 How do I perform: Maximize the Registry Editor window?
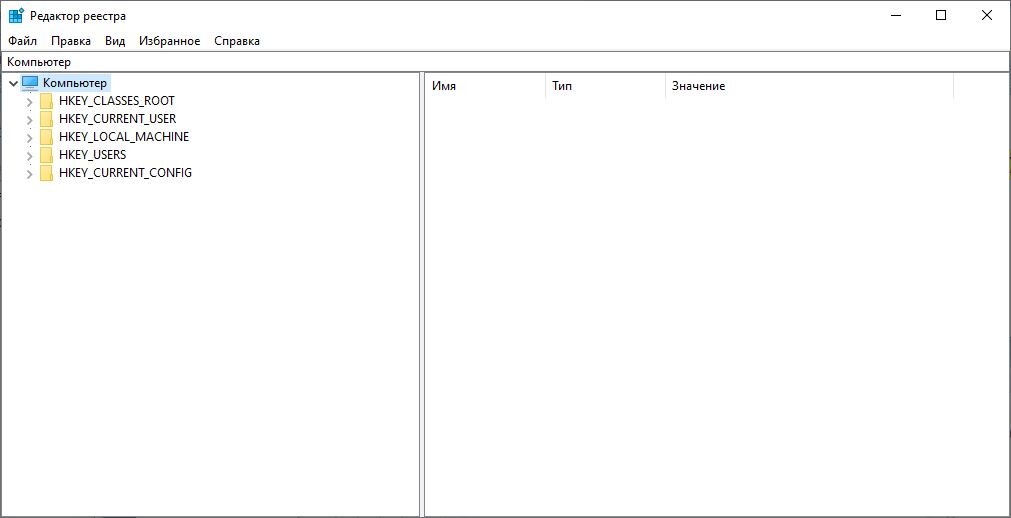click(x=941, y=15)
